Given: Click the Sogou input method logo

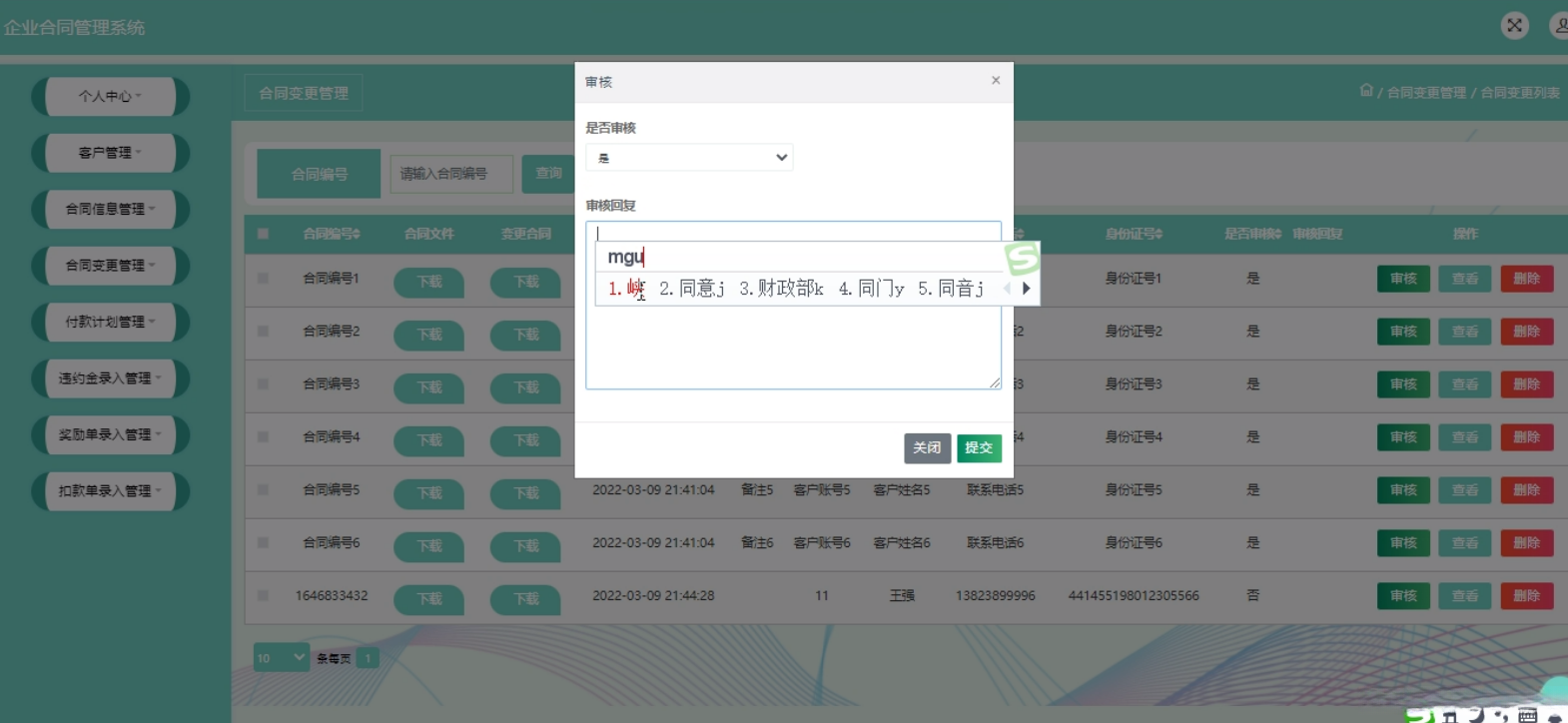Looking at the screenshot, I should (x=1022, y=259).
